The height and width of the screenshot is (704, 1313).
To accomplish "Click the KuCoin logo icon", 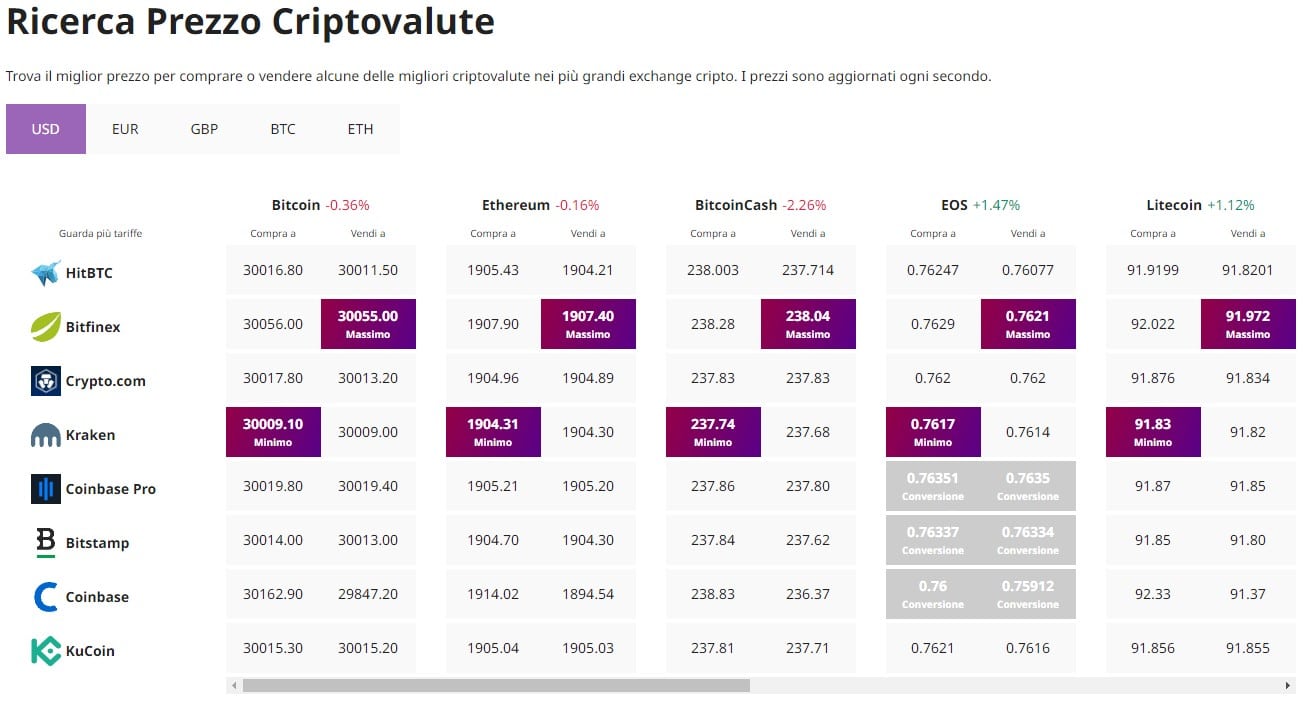I will pyautogui.click(x=46, y=651).
